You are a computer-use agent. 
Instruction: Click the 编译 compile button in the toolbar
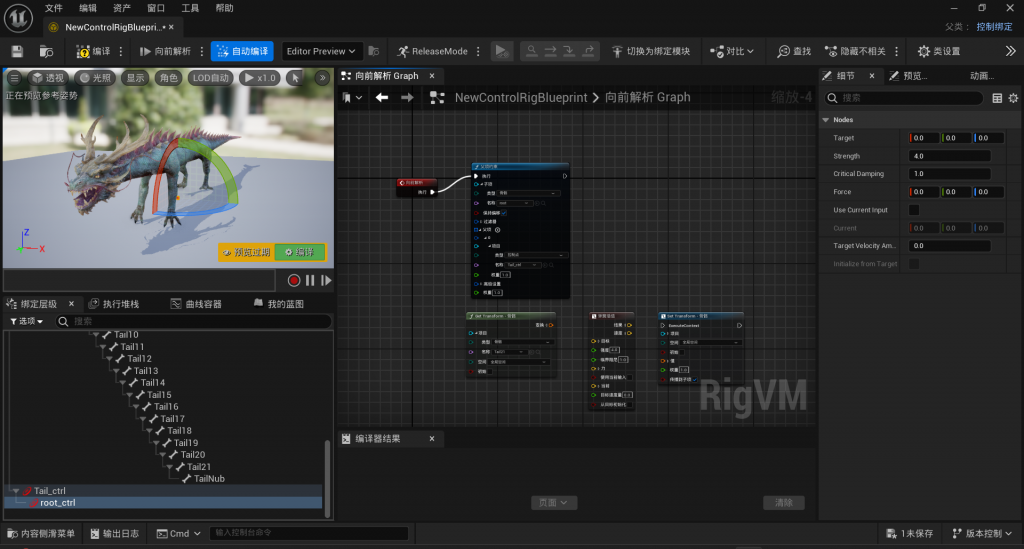click(x=93, y=51)
